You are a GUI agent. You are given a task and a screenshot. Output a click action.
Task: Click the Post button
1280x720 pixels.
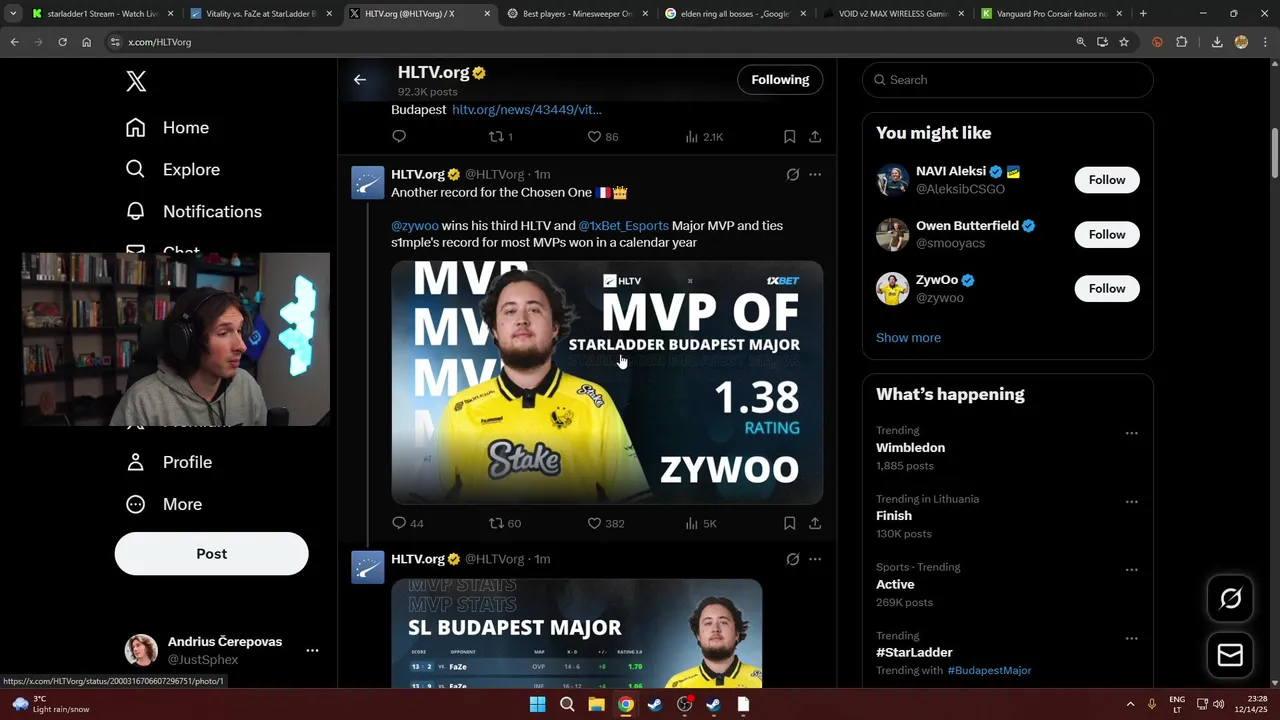[x=211, y=553]
